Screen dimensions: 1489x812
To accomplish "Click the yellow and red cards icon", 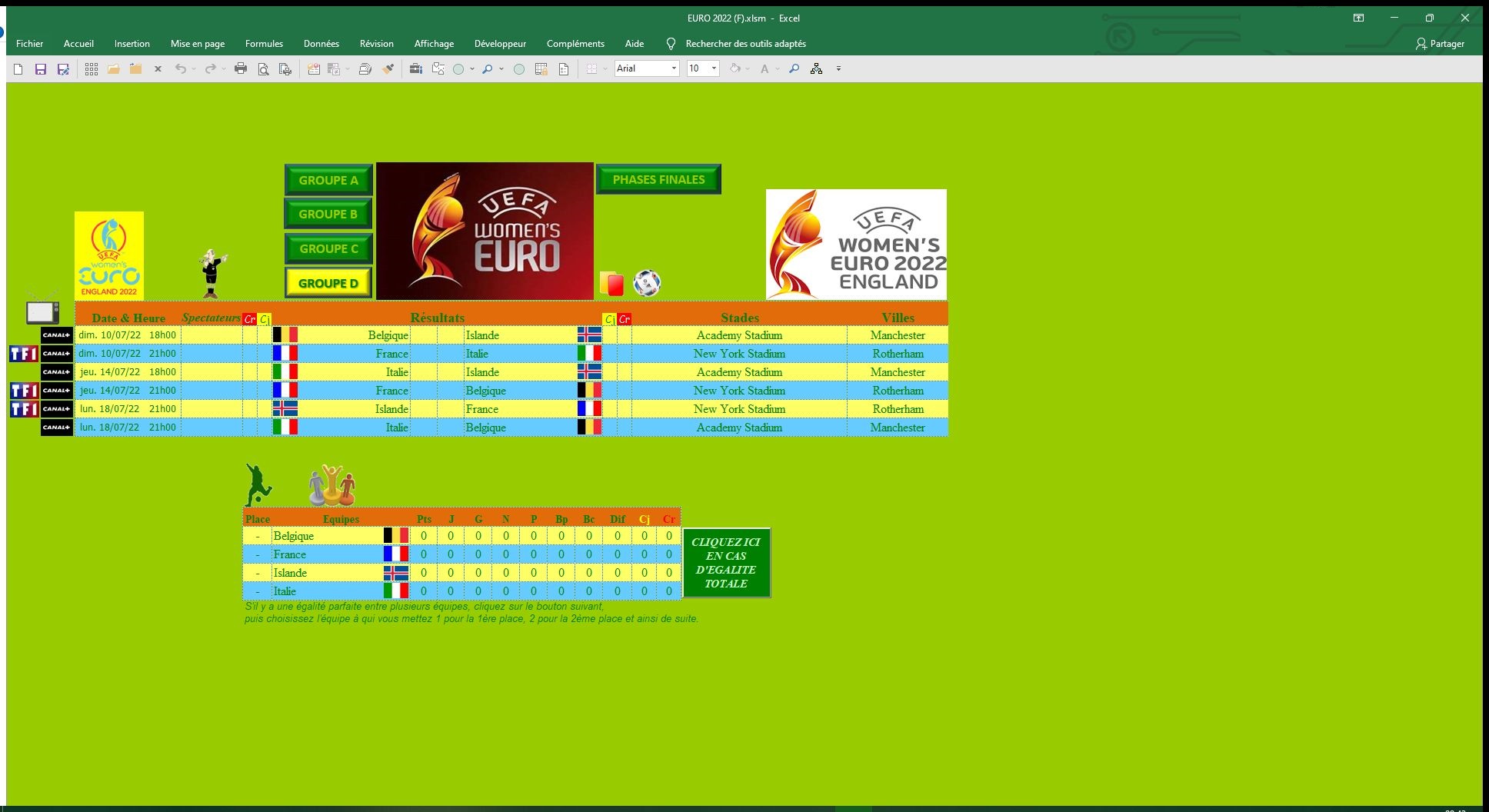I will [611, 283].
